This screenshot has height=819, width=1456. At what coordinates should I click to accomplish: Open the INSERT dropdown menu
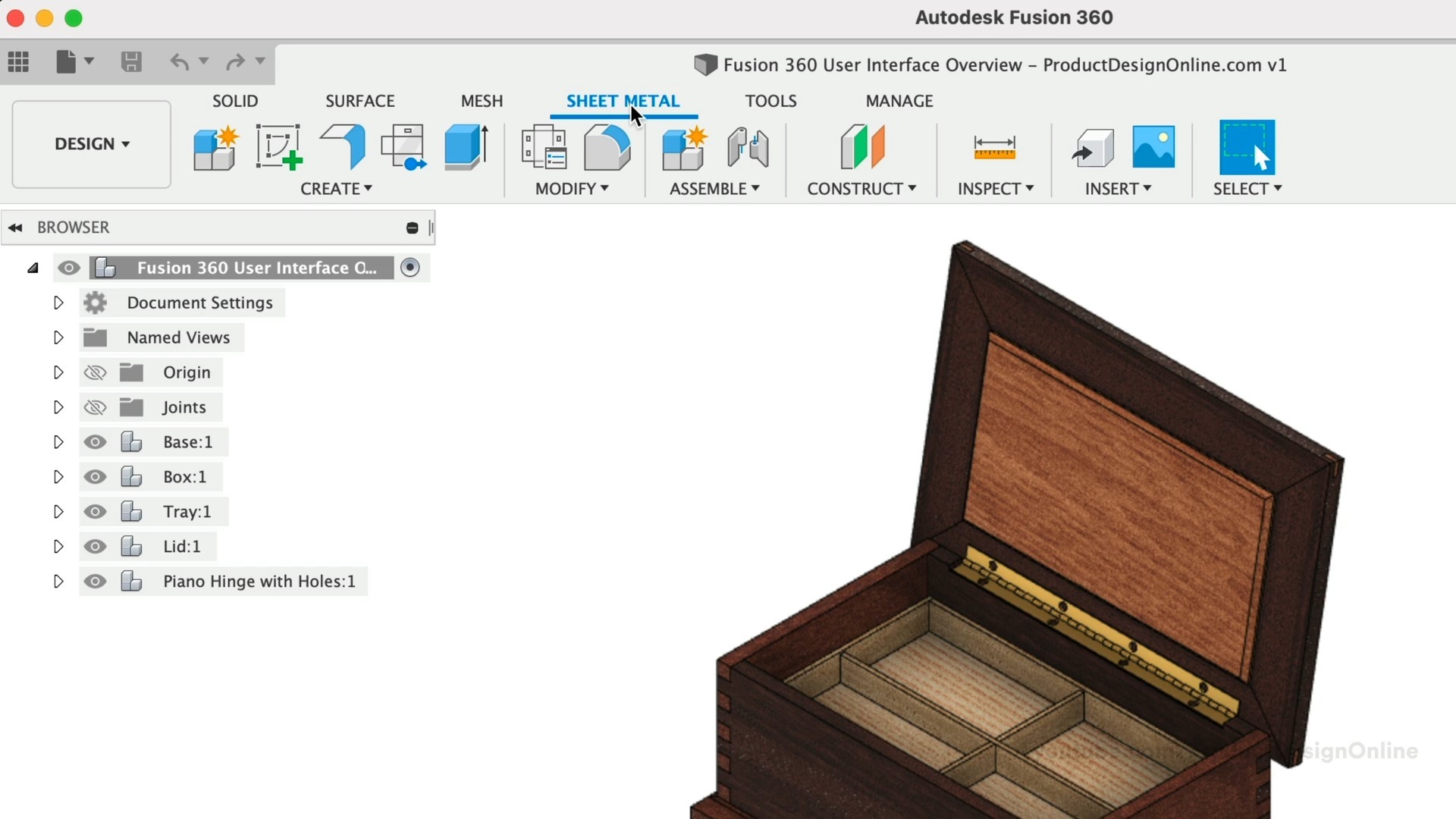point(1119,188)
